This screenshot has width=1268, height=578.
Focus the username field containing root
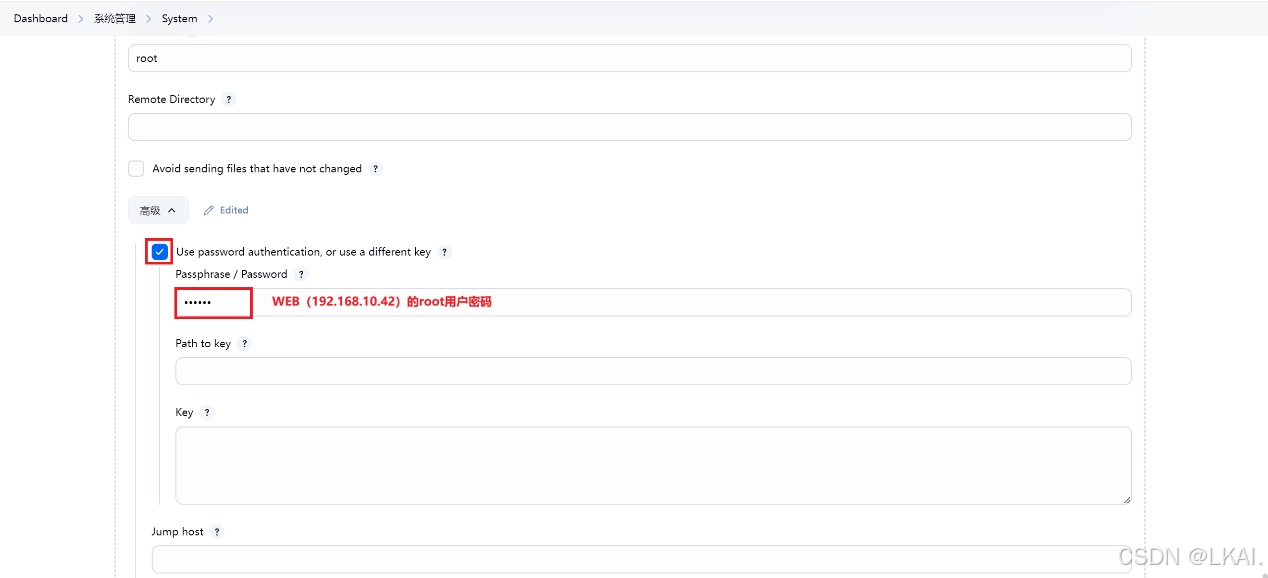630,58
